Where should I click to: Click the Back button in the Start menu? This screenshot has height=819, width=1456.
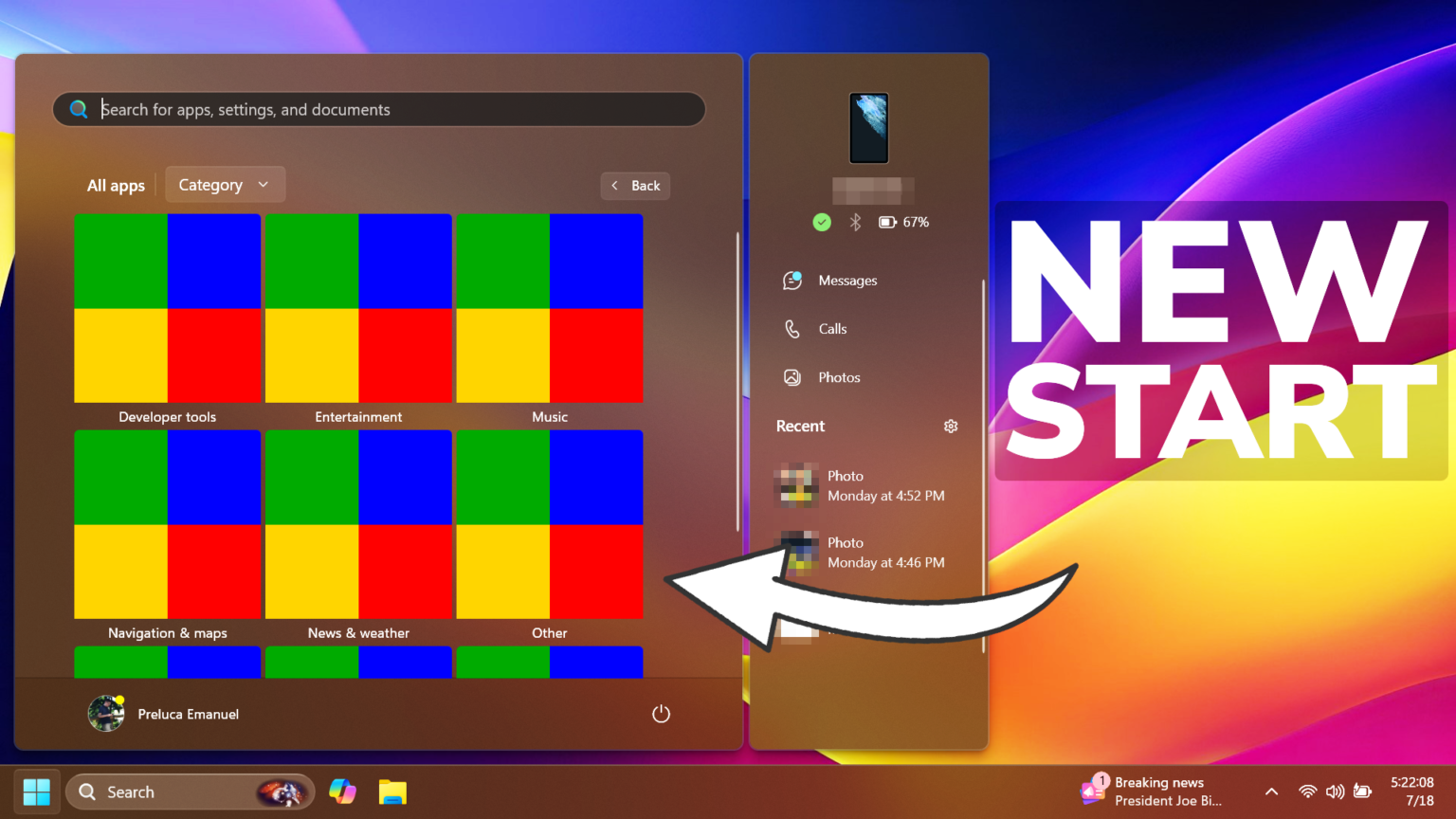pos(635,185)
